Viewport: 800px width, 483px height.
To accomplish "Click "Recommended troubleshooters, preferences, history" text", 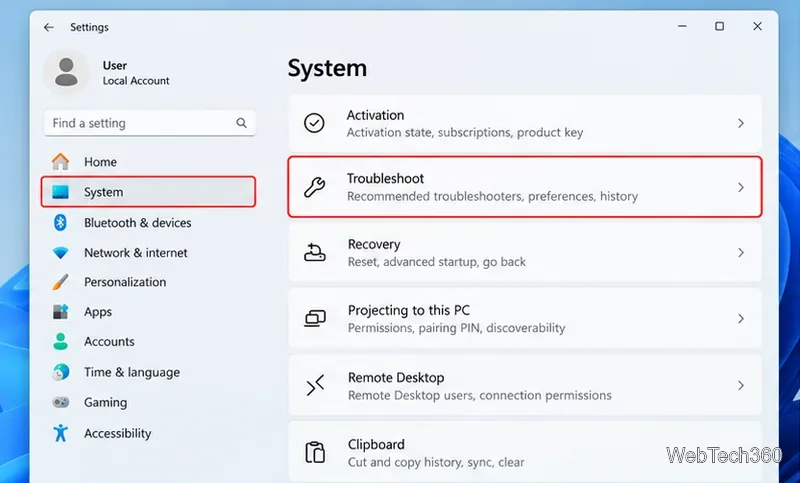I will pyautogui.click(x=492, y=196).
